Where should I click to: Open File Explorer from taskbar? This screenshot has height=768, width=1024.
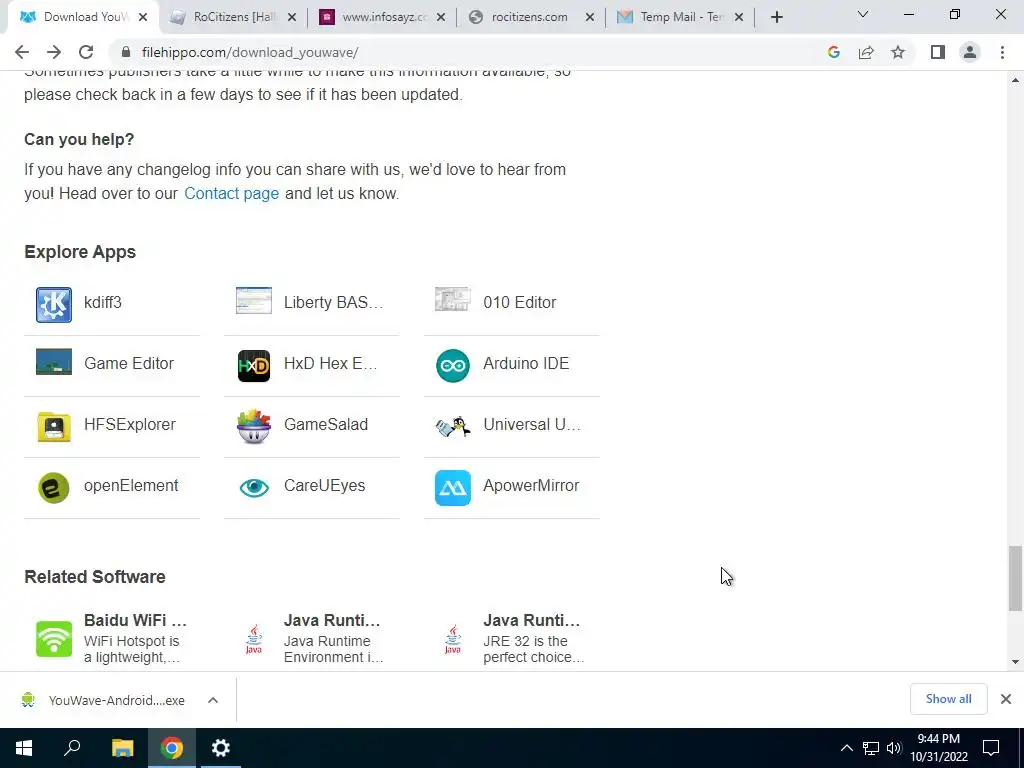(x=122, y=748)
